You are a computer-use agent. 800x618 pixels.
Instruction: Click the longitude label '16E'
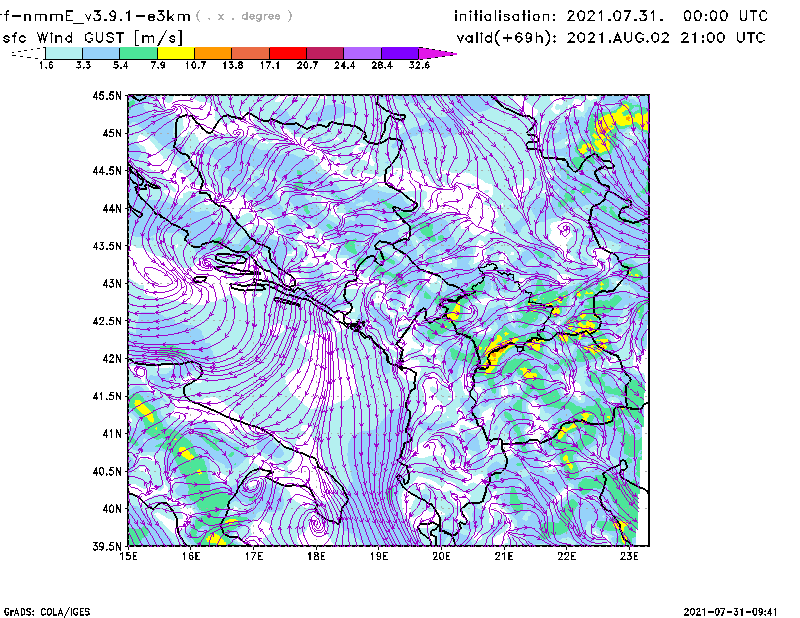(x=191, y=556)
